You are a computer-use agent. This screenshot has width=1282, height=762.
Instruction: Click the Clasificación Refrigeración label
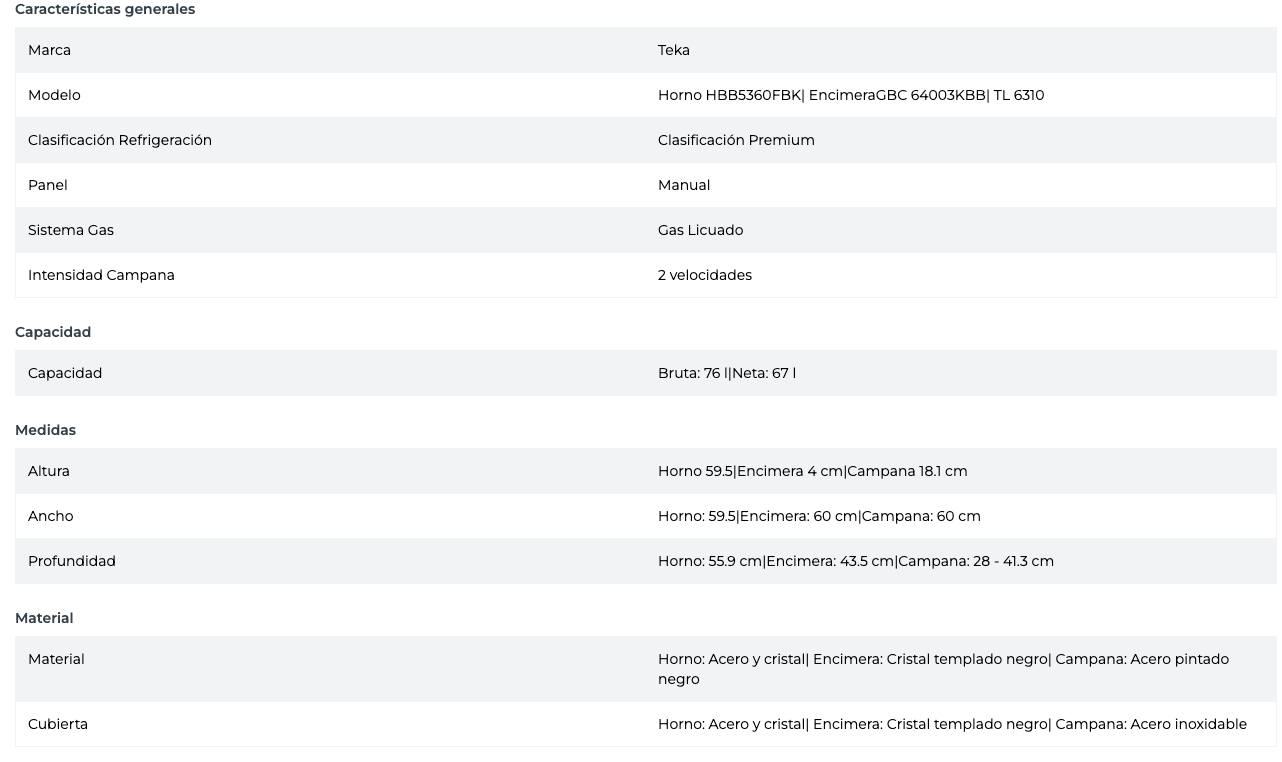click(120, 140)
